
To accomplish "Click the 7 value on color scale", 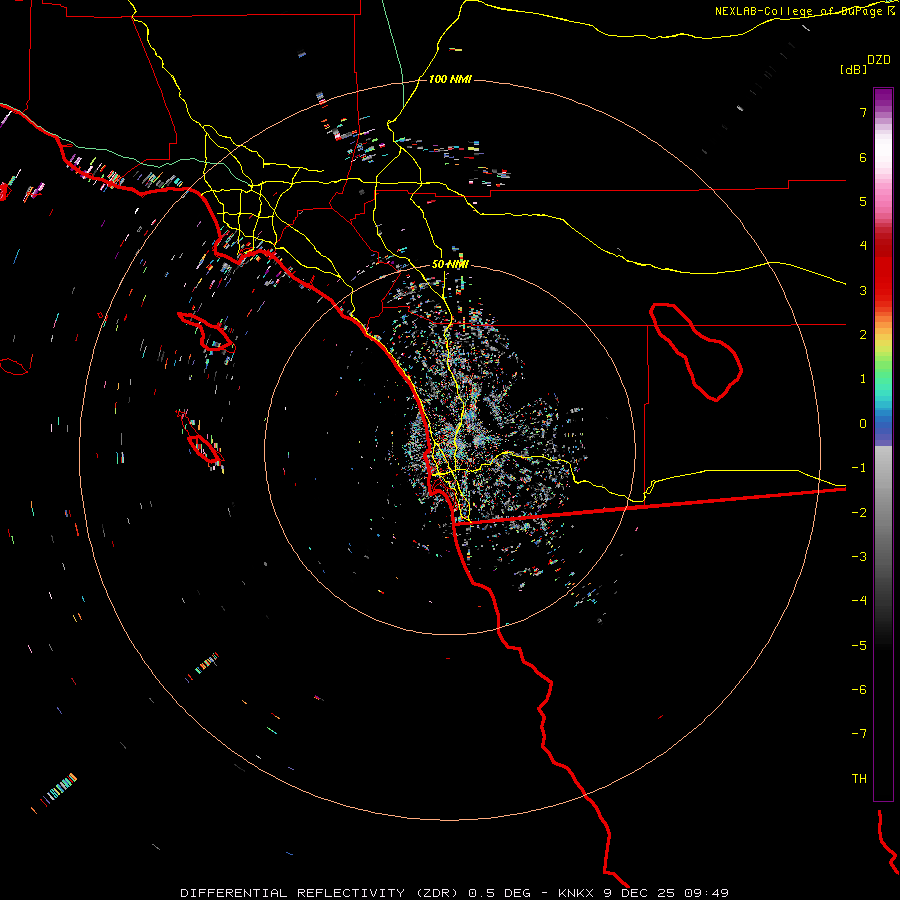I will 863,112.
